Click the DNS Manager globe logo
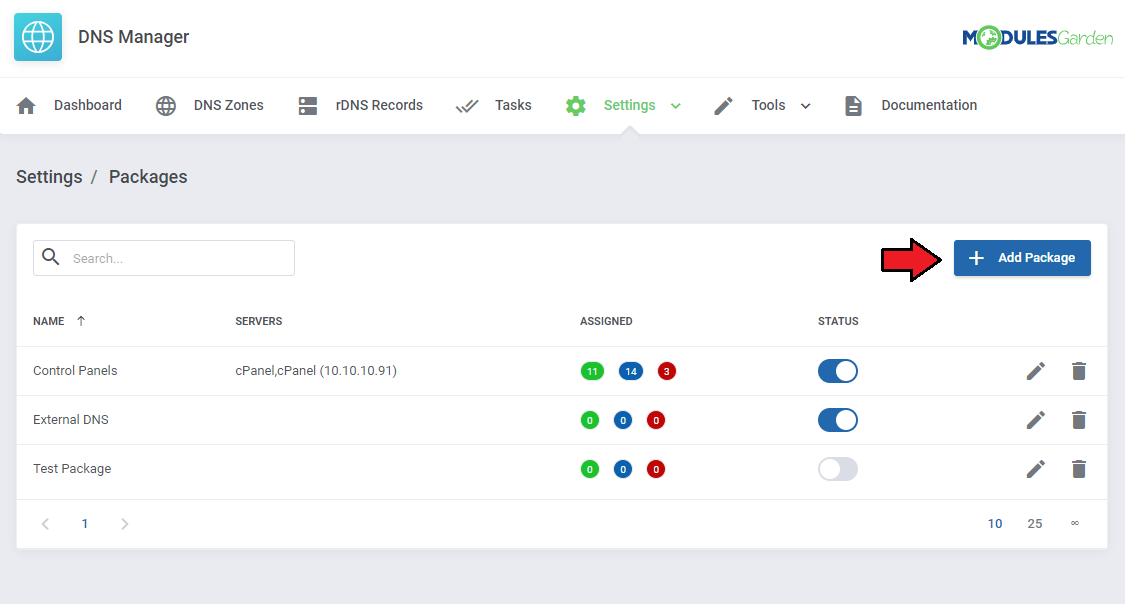This screenshot has width=1125, height=604. (38, 37)
